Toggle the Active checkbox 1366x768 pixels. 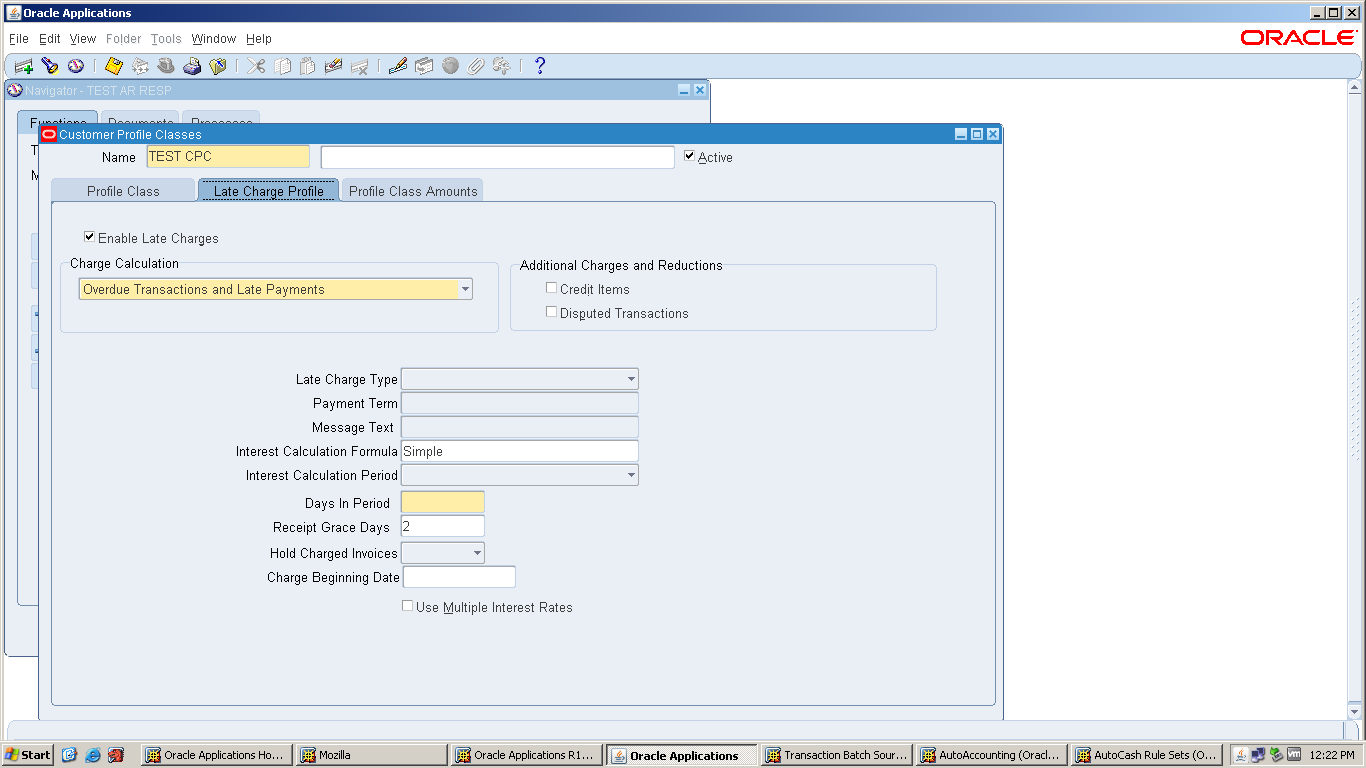tap(689, 157)
